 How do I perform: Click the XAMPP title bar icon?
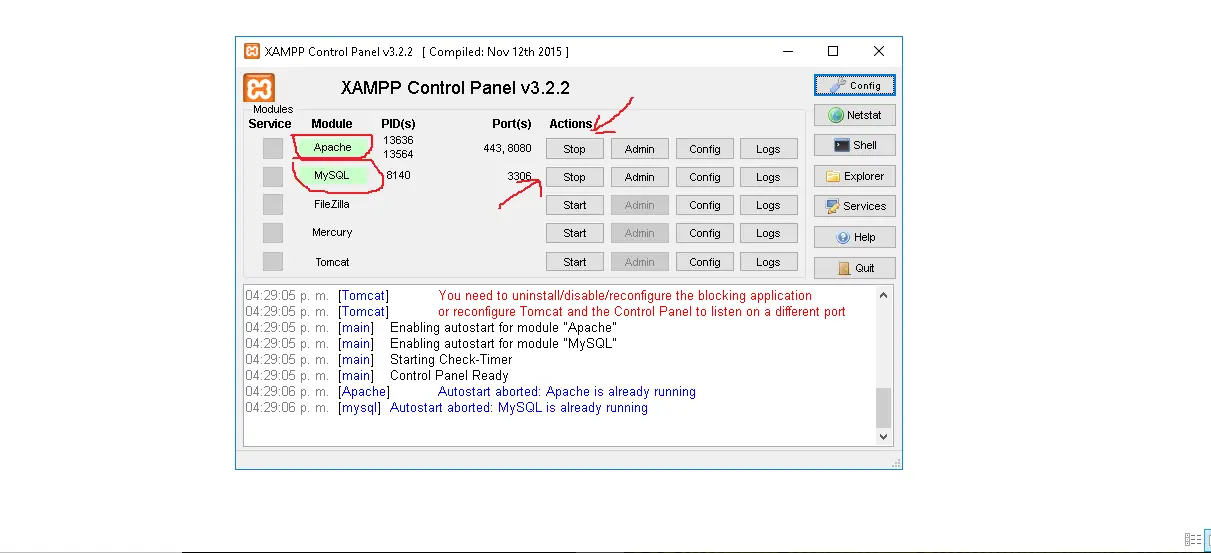click(253, 51)
